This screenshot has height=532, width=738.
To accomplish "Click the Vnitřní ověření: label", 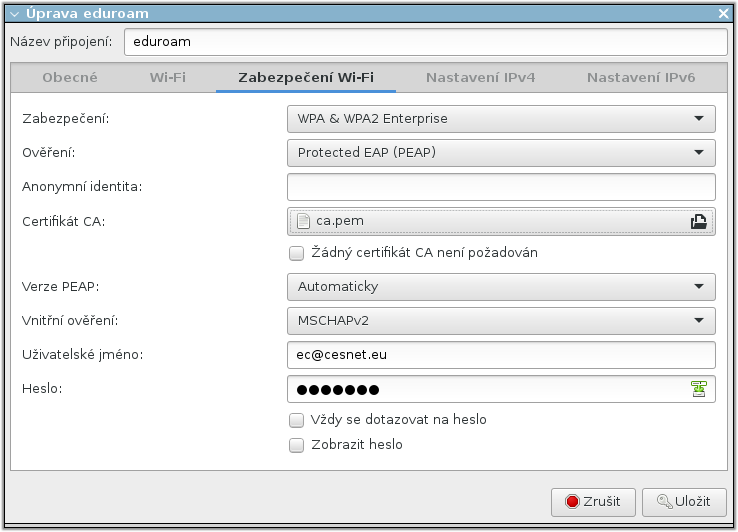I will 70,321.
